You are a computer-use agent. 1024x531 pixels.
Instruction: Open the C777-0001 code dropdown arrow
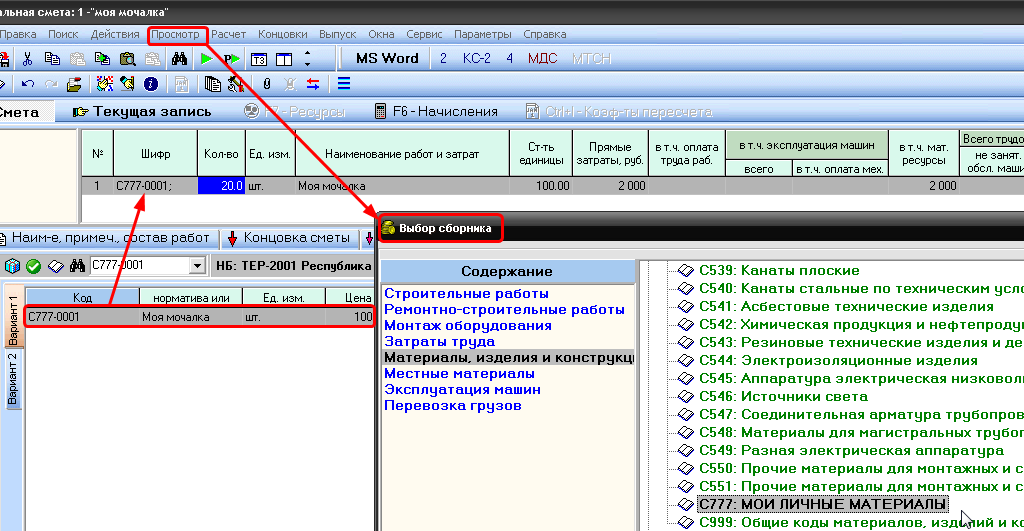(x=196, y=266)
